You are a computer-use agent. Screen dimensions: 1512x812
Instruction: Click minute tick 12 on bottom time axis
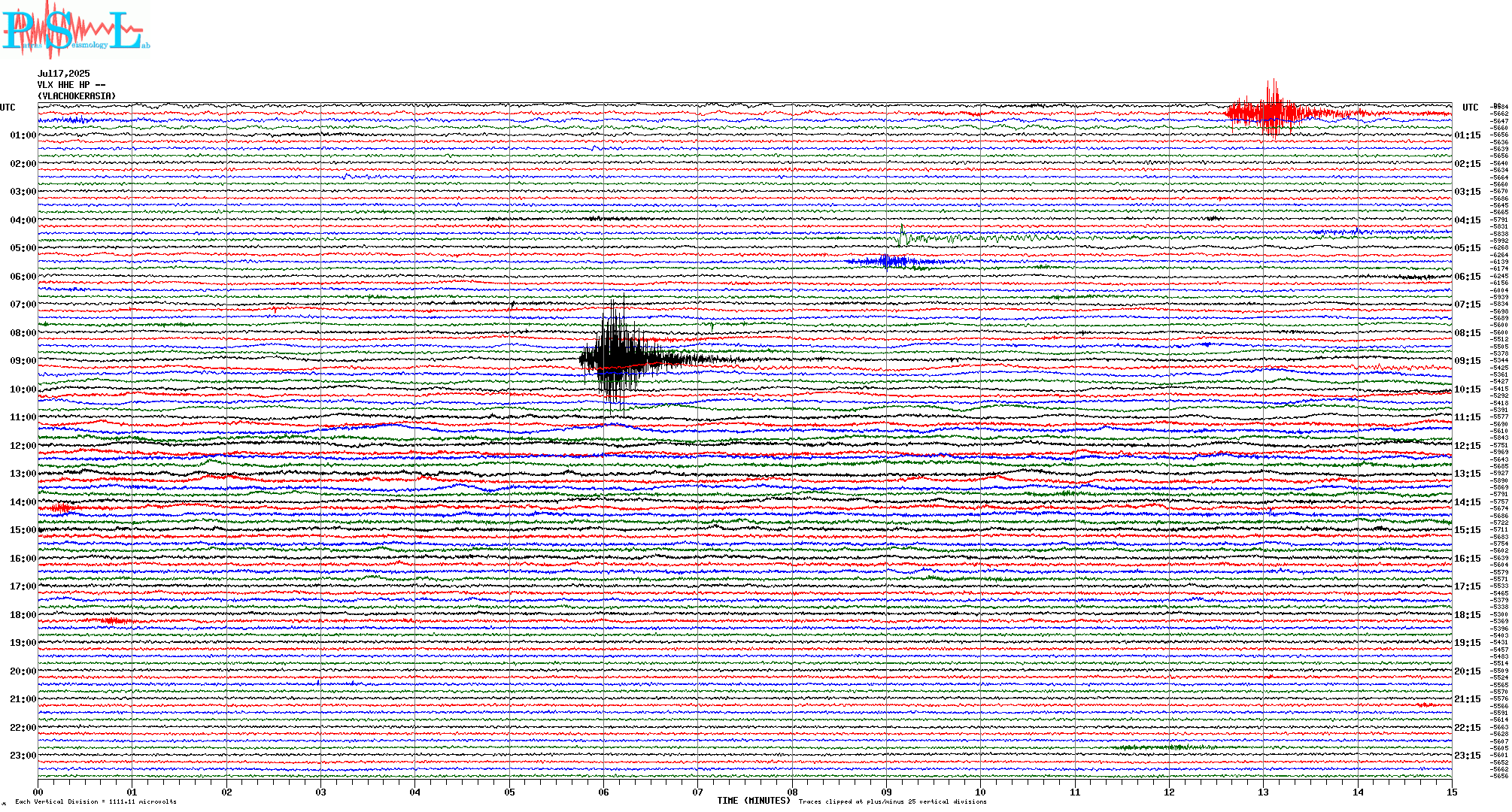pyautogui.click(x=1169, y=792)
